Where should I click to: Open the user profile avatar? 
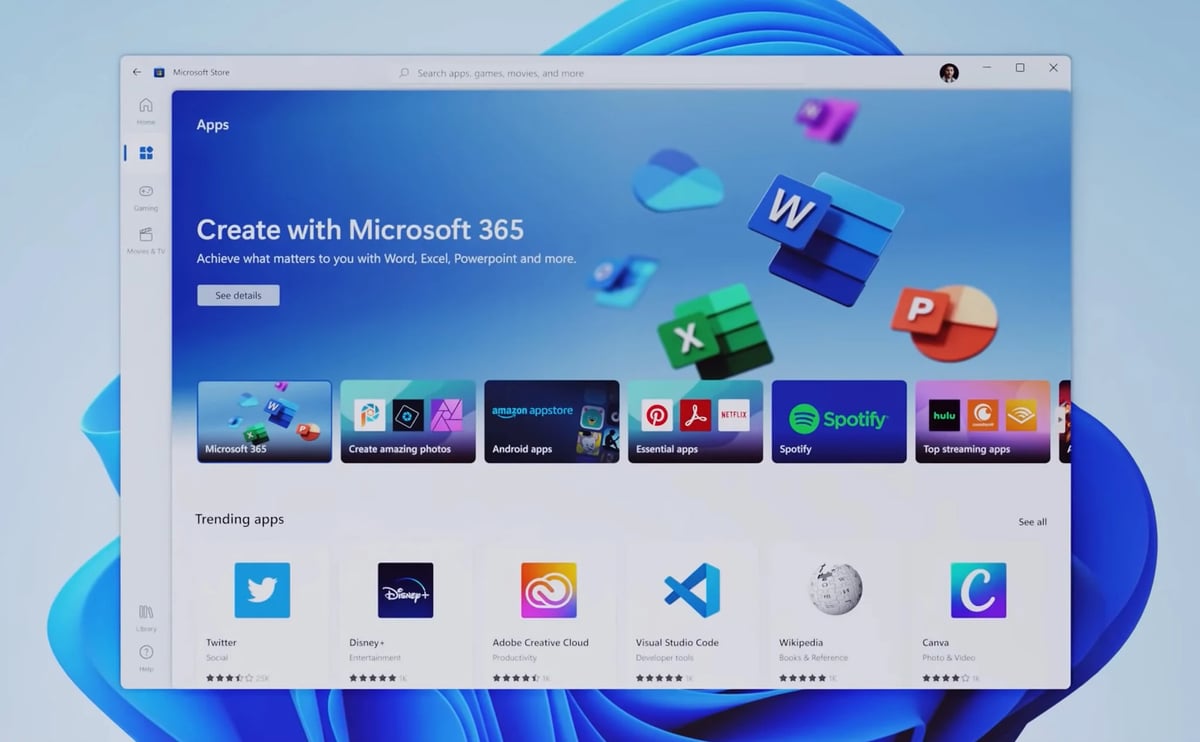(x=948, y=72)
